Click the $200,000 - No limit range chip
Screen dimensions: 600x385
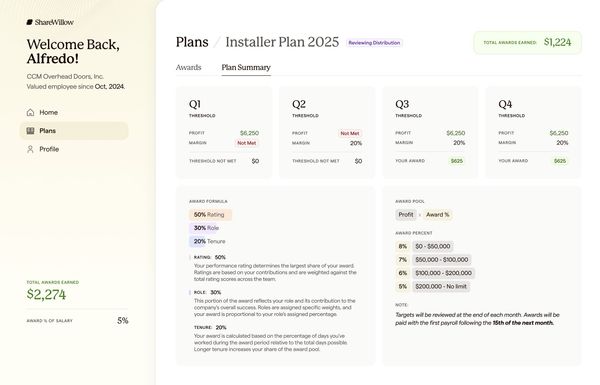pos(441,287)
